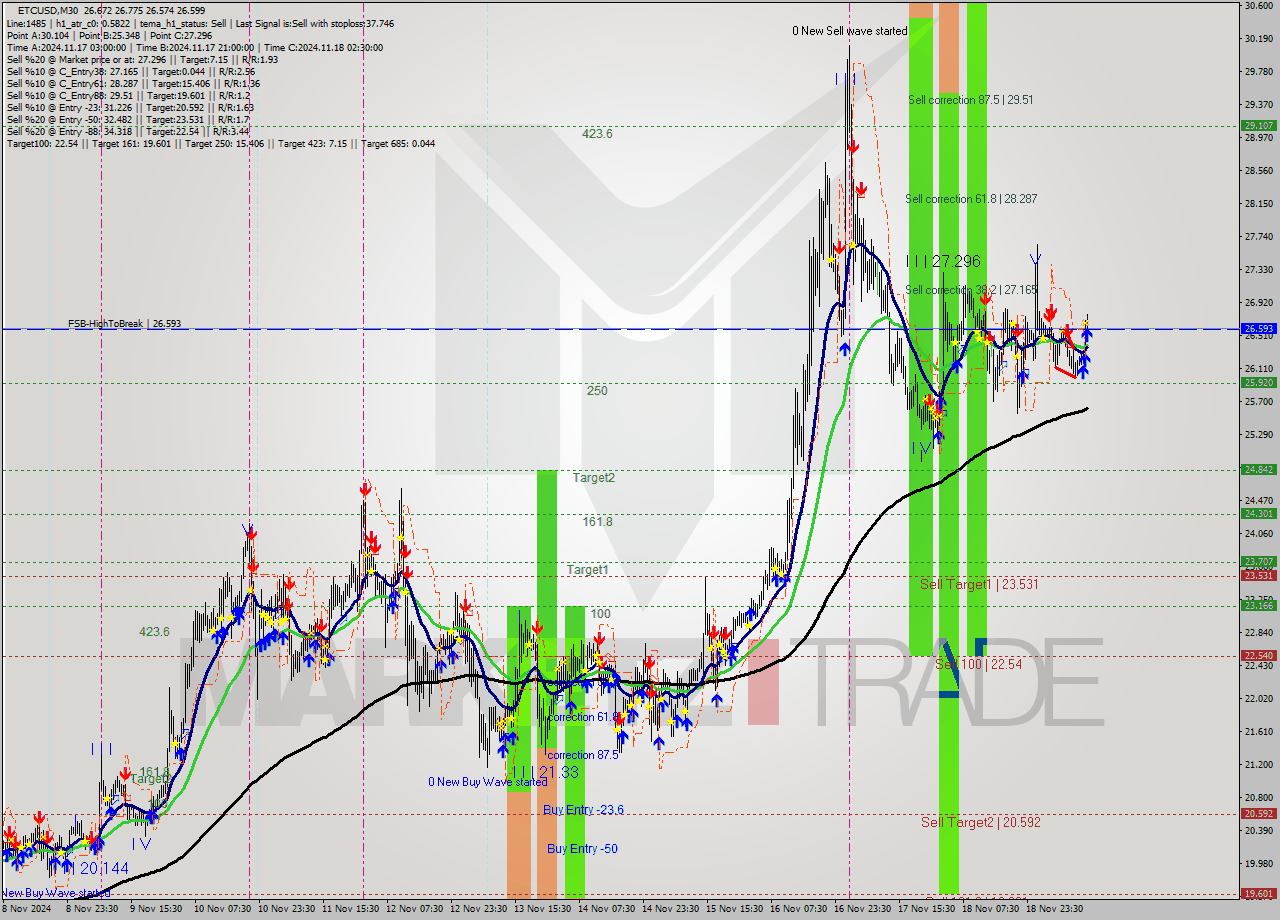
Task: Click the '8 Nov 2024' date label
Action: tap(24, 909)
